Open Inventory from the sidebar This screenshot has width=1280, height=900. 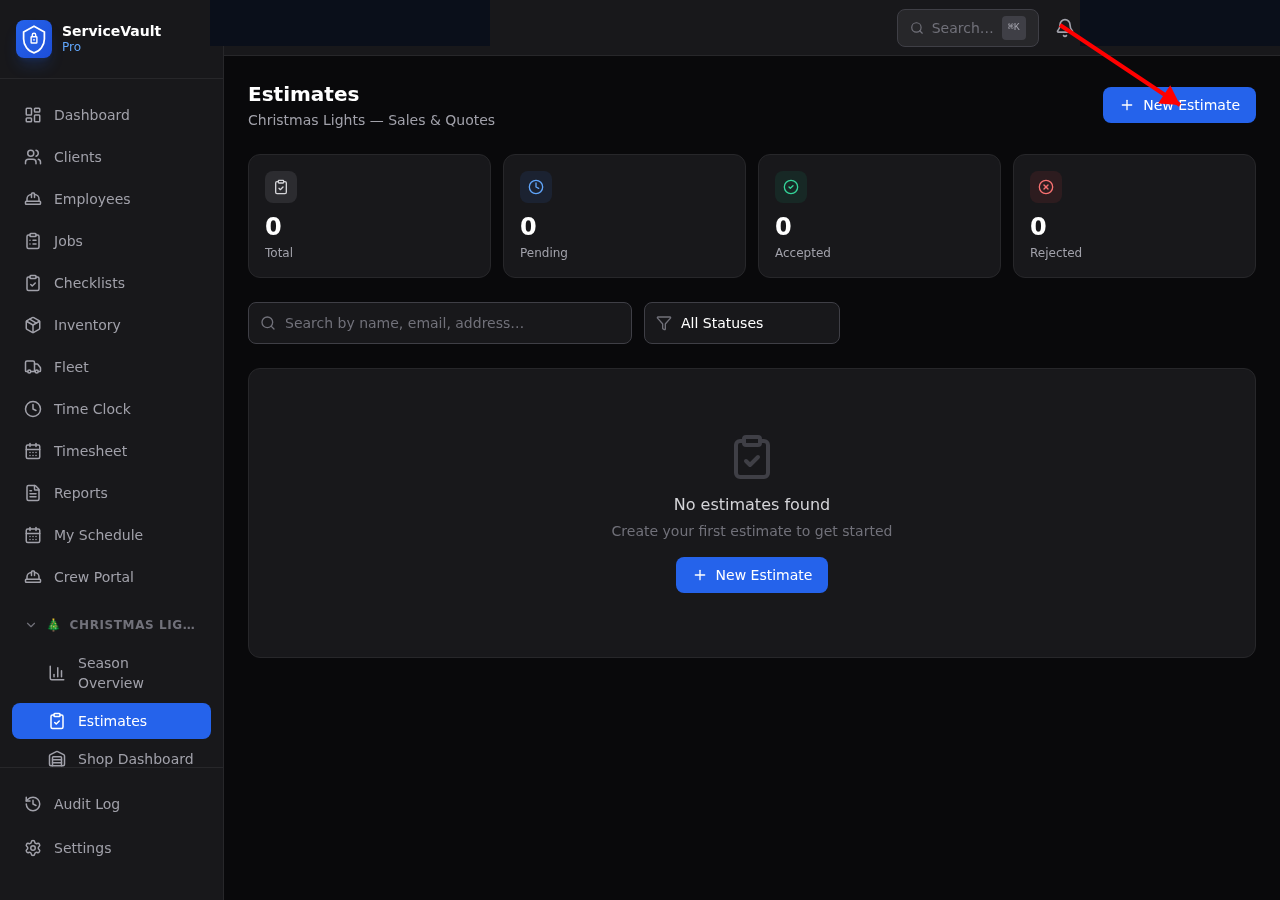[x=87, y=325]
